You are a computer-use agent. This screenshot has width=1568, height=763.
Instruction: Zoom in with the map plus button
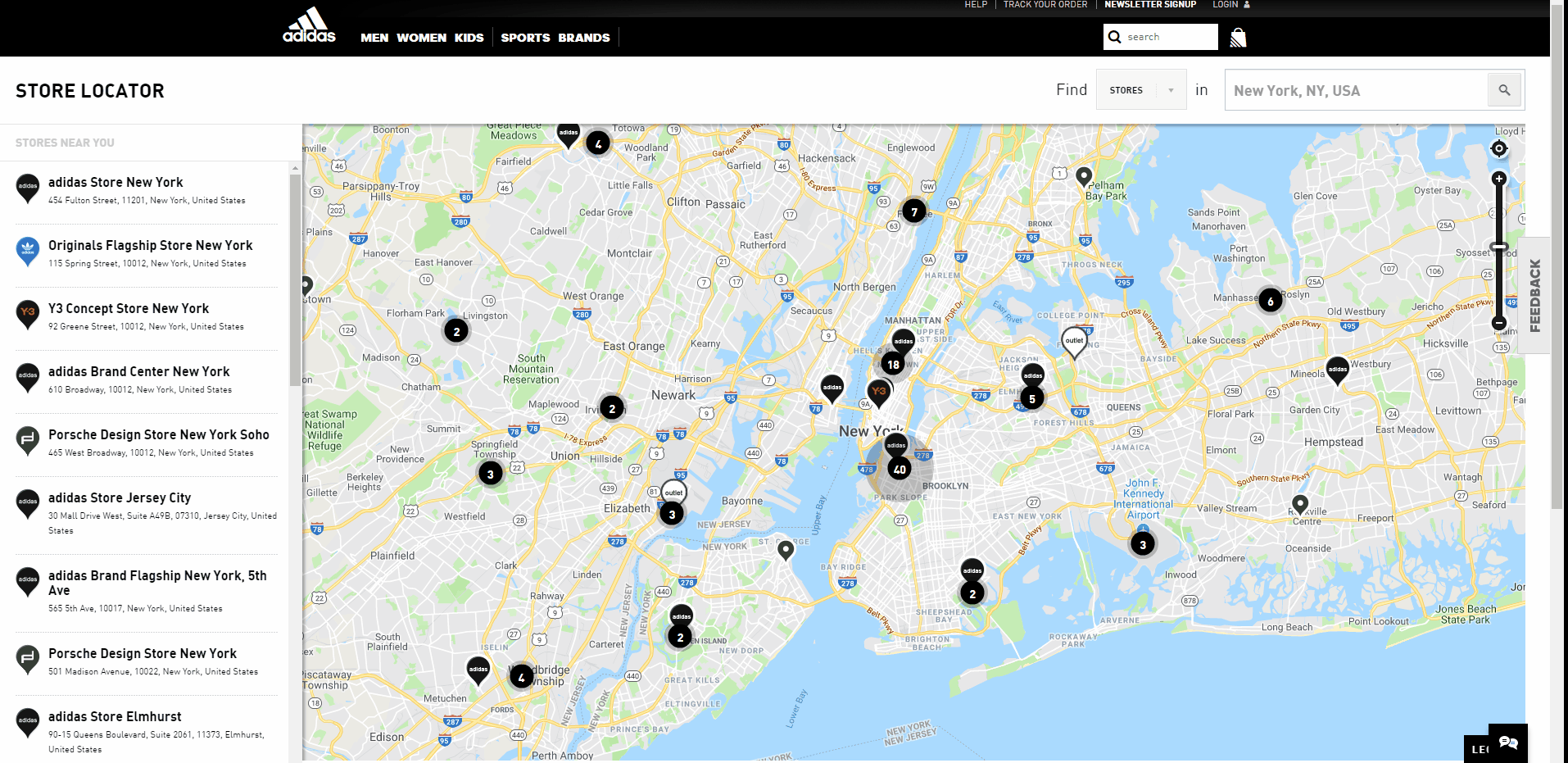(1499, 179)
